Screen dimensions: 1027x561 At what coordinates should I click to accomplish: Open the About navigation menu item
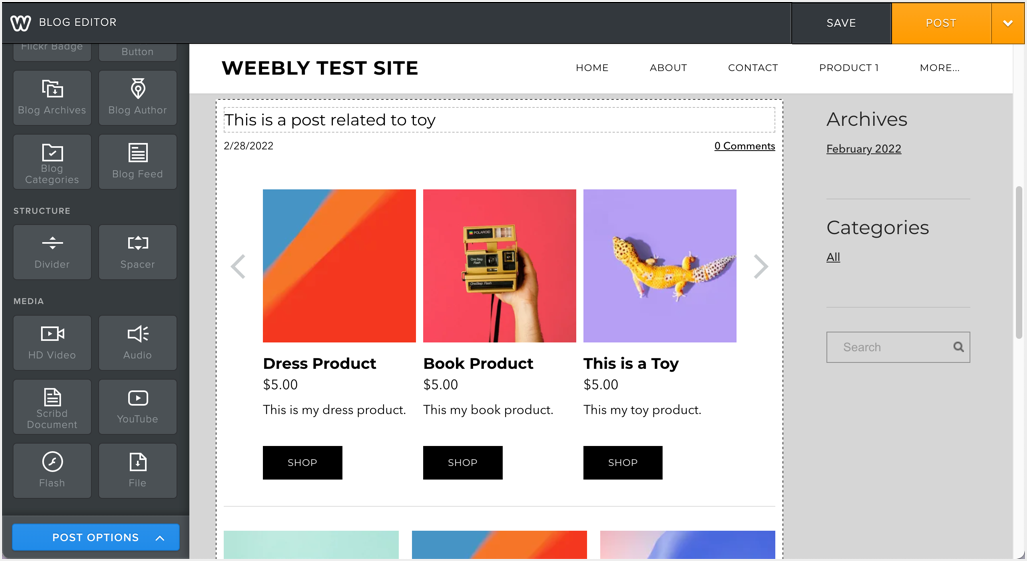pos(668,68)
